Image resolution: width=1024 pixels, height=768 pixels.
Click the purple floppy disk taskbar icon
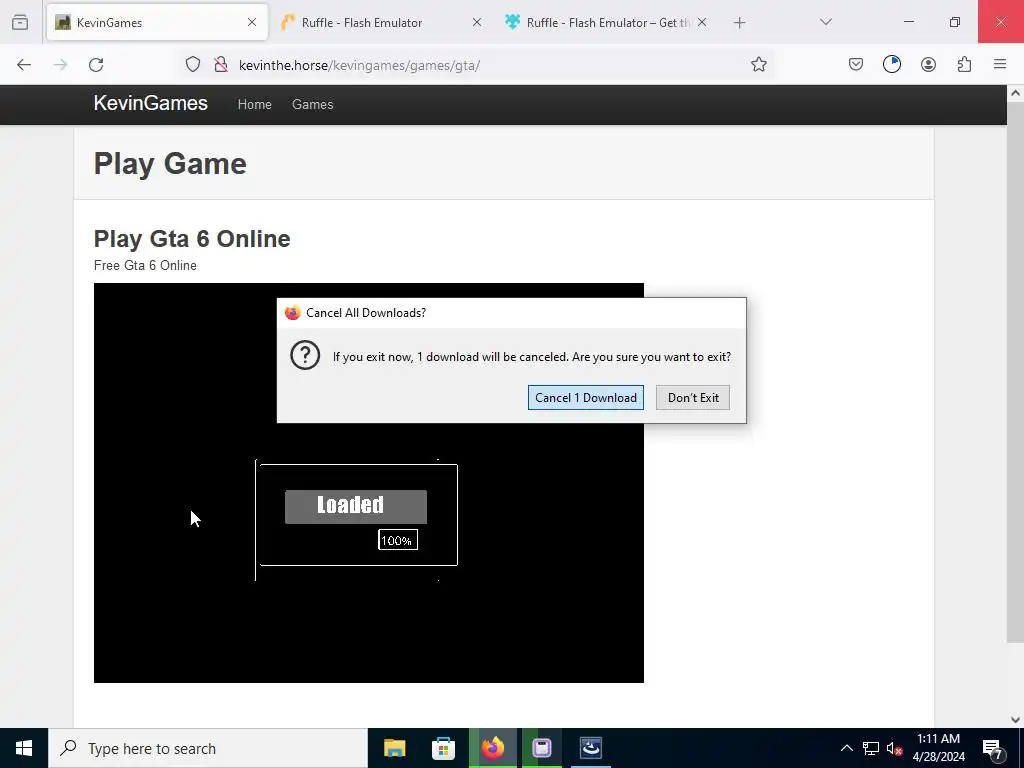click(541, 748)
